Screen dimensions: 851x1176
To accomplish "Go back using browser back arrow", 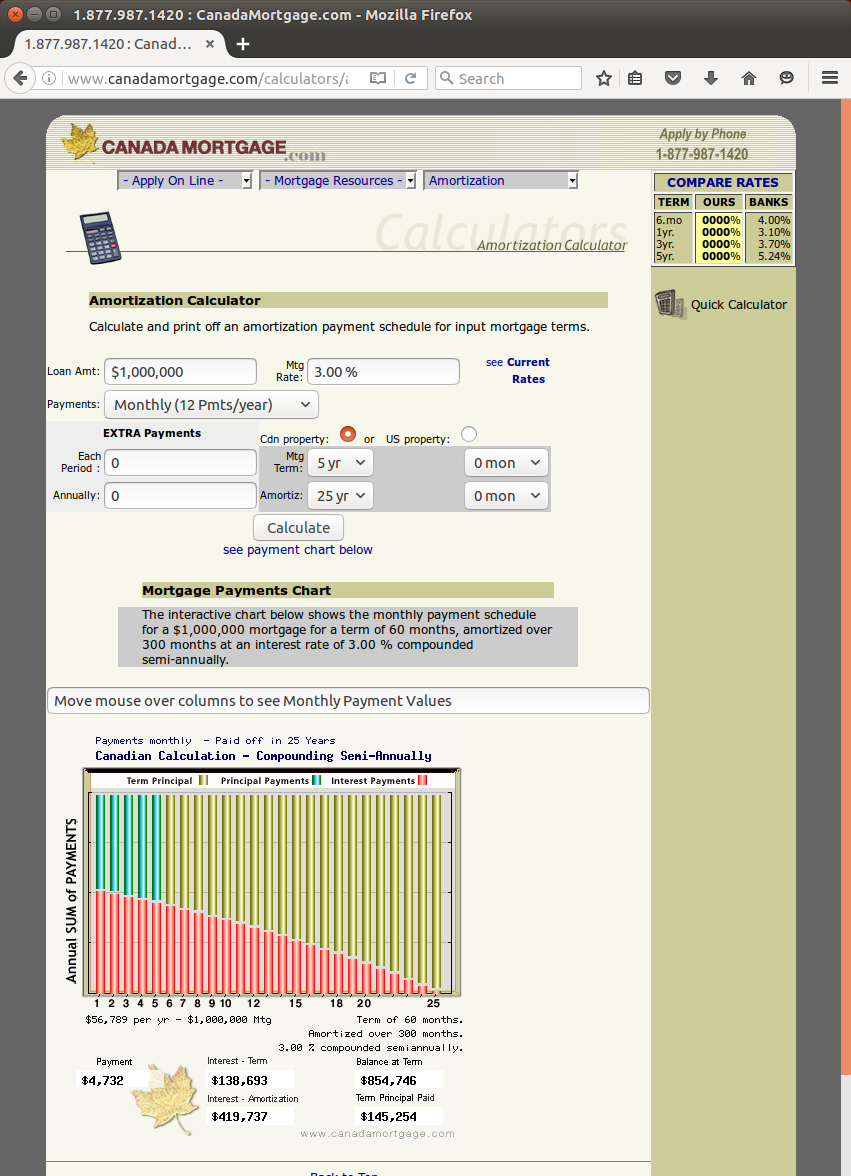I will pos(21,78).
